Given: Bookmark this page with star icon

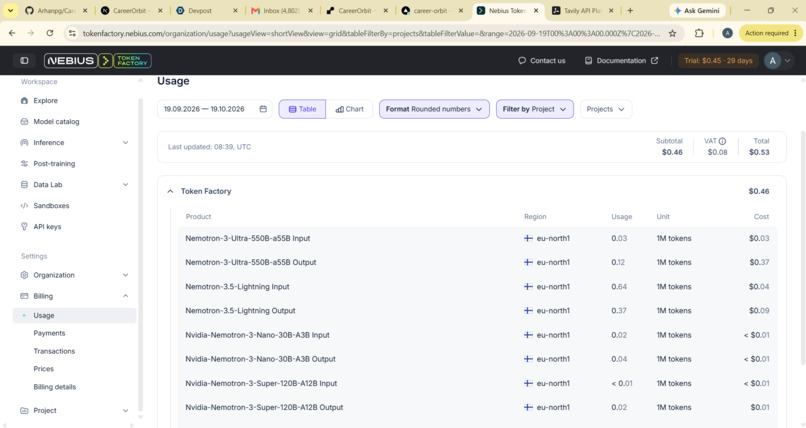Looking at the screenshot, I should pos(672,33).
